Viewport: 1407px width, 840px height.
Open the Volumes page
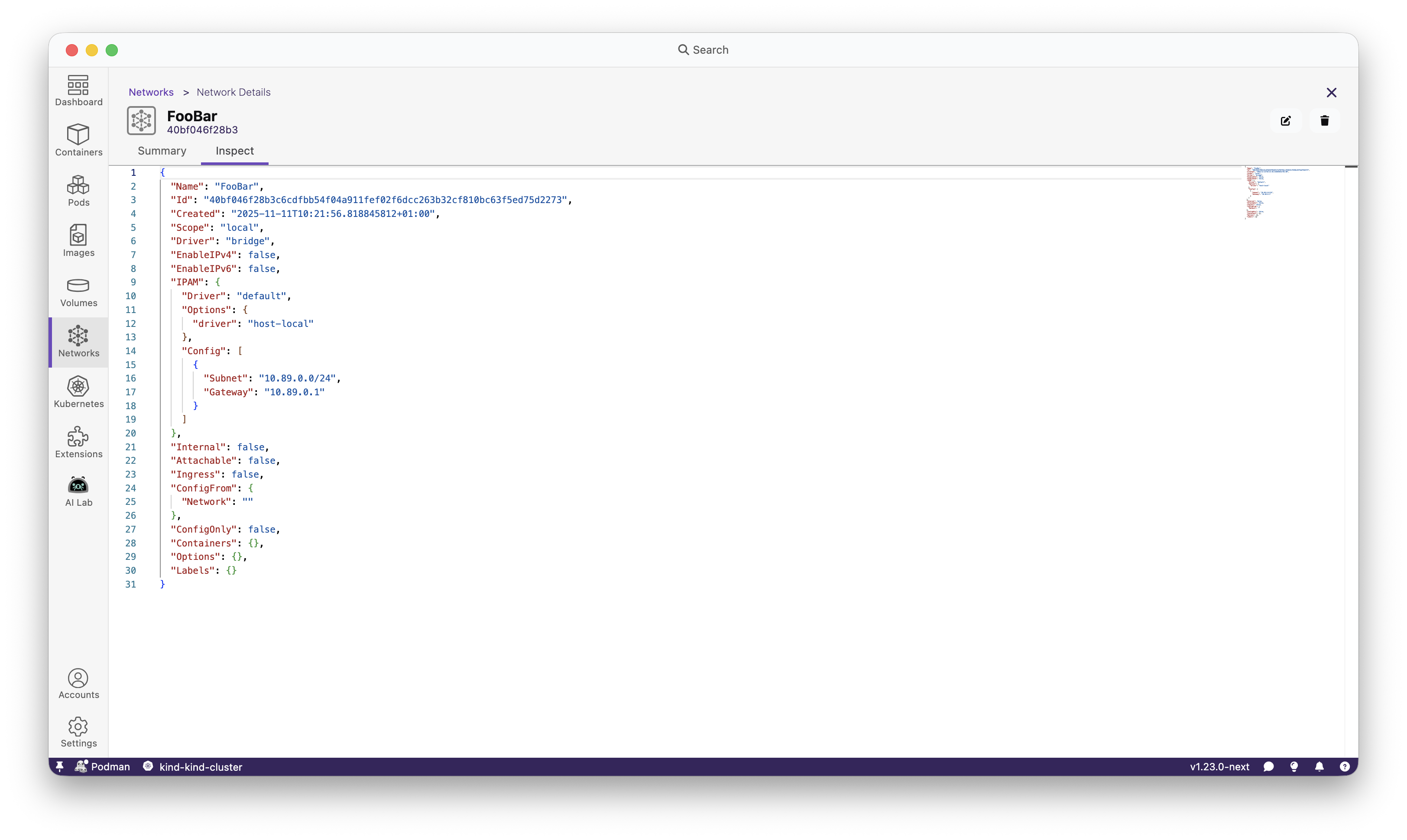(78, 291)
